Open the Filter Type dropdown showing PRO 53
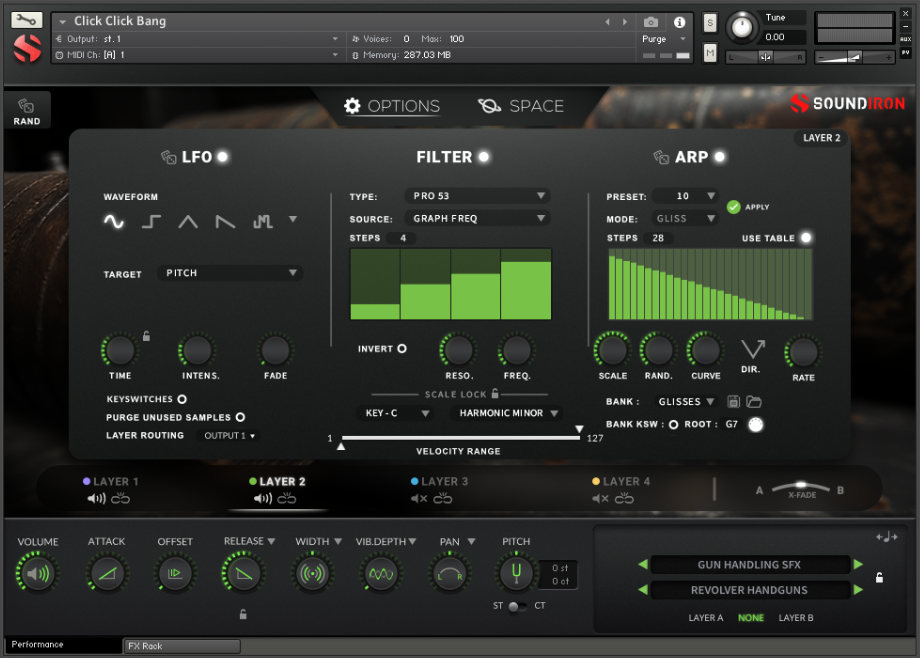 point(477,195)
